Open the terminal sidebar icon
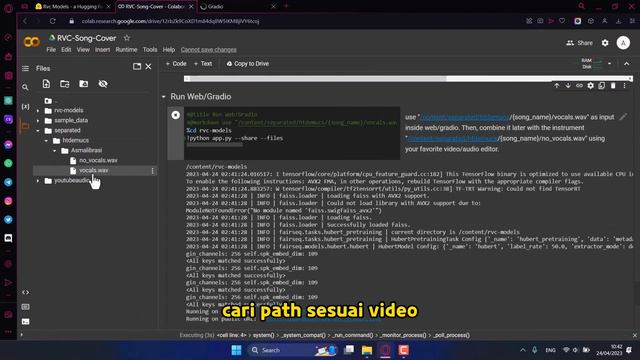This screenshot has height=360, width=640. click(25, 322)
